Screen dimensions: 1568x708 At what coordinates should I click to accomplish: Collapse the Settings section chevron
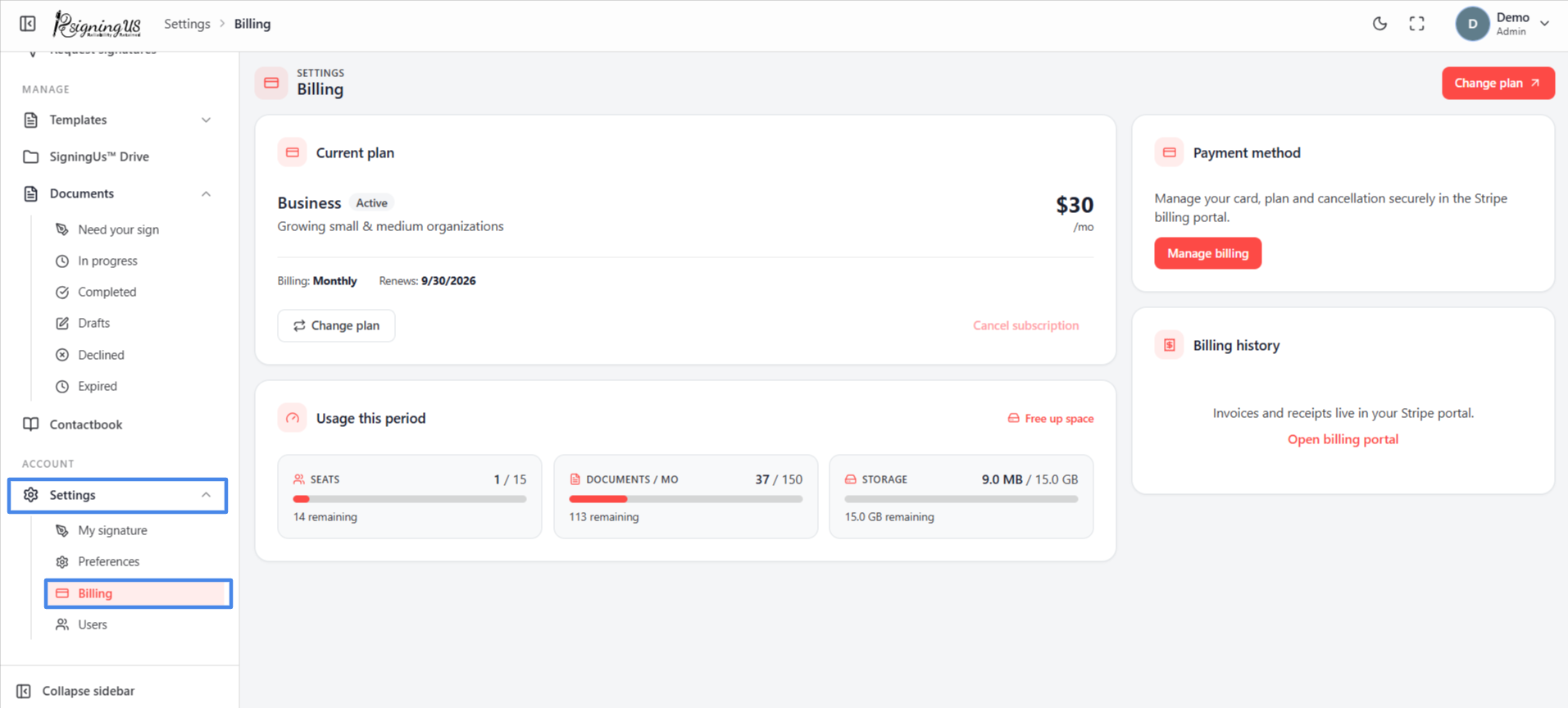[x=206, y=495]
